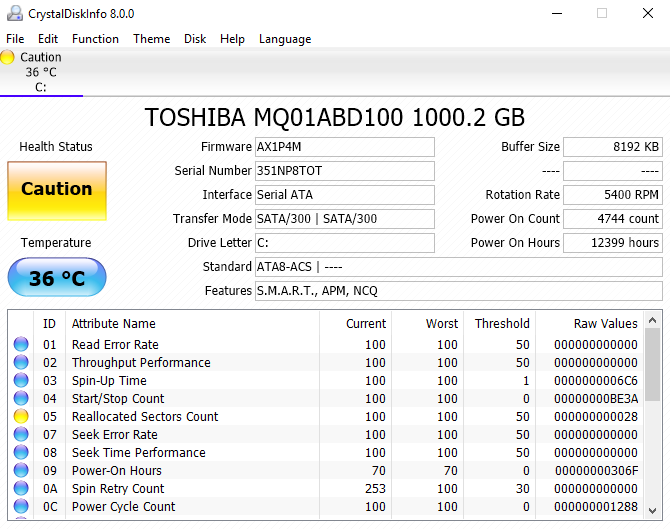Select the Reallocated Sectors Count row text

[145, 416]
